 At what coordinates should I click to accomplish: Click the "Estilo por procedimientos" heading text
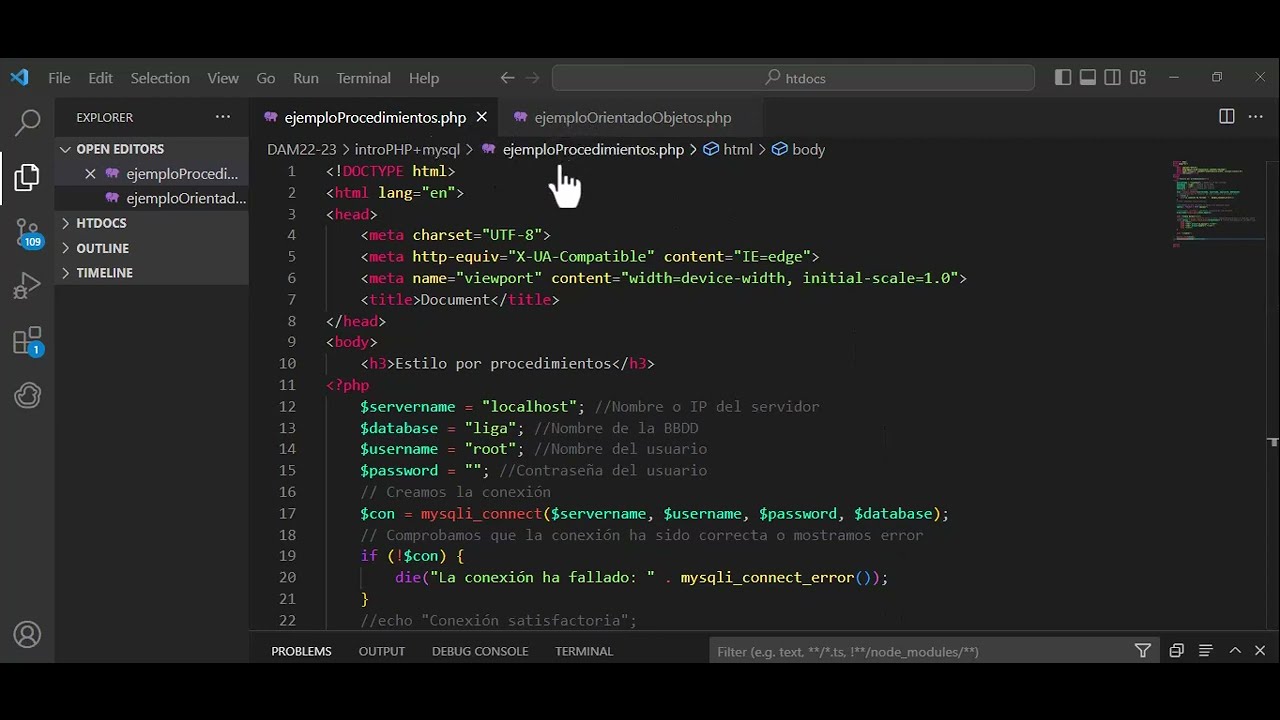pos(502,364)
